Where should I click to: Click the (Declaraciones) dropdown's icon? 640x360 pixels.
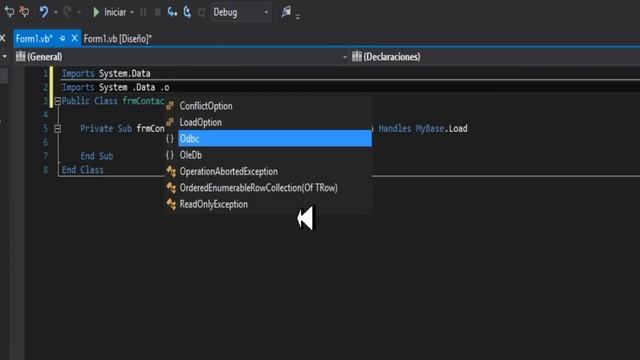tap(357, 56)
